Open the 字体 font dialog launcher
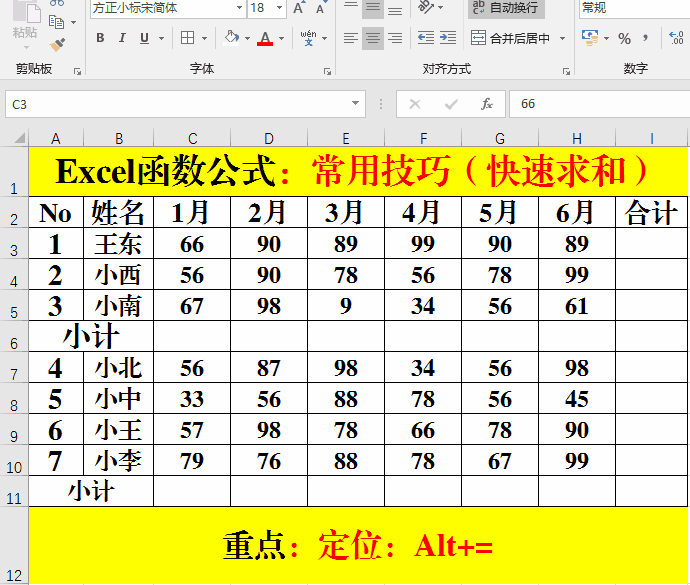 tap(327, 71)
